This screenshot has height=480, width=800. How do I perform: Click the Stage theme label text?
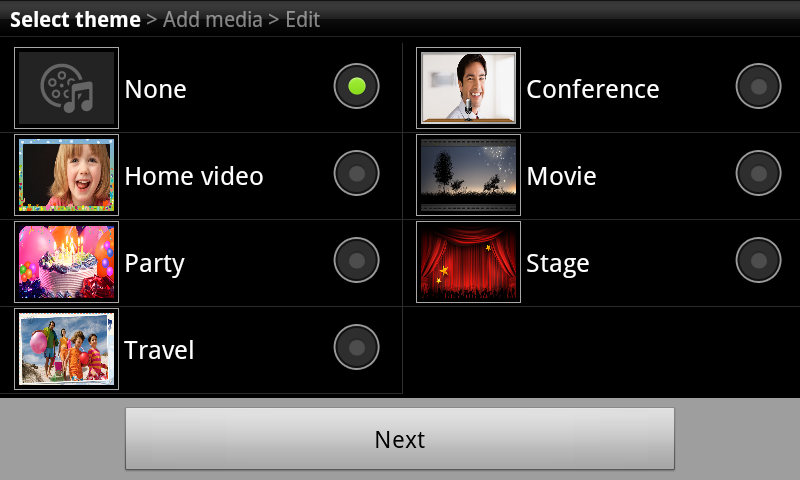point(557,263)
